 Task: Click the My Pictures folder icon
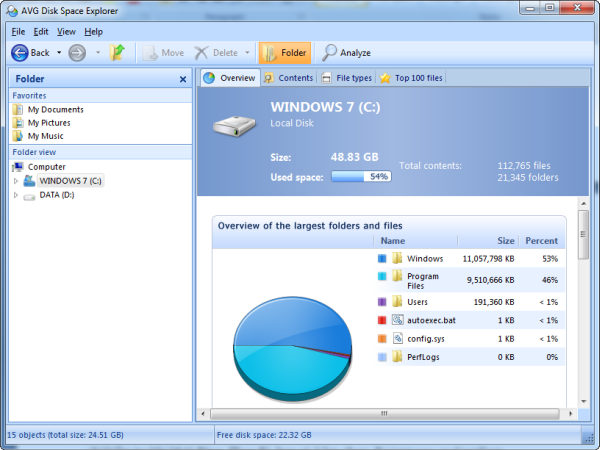coord(18,123)
